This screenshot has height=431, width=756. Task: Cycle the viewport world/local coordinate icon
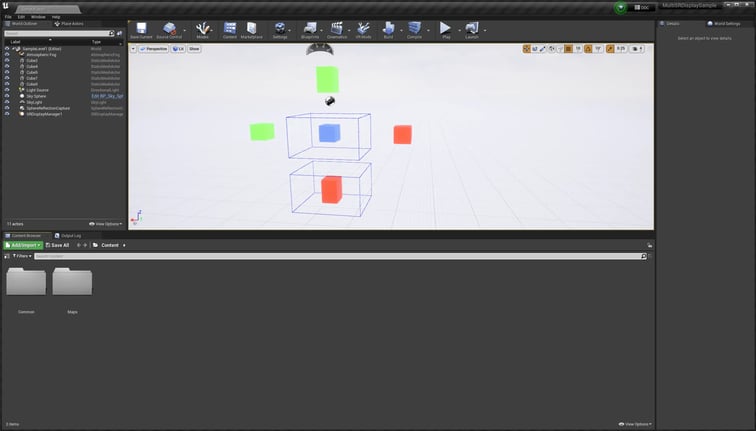[552, 49]
